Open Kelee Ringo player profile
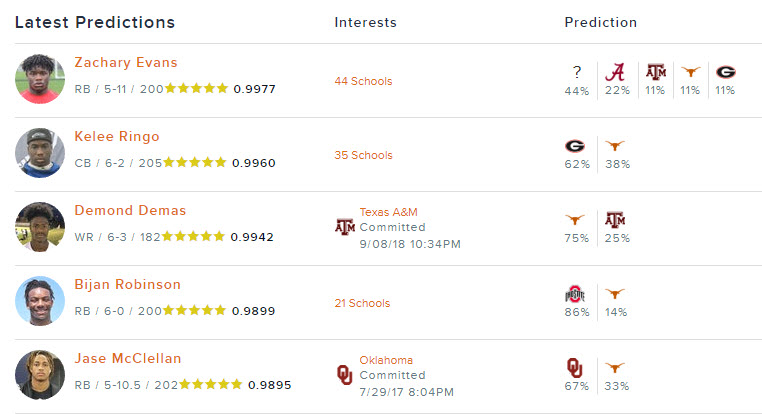 [117, 137]
